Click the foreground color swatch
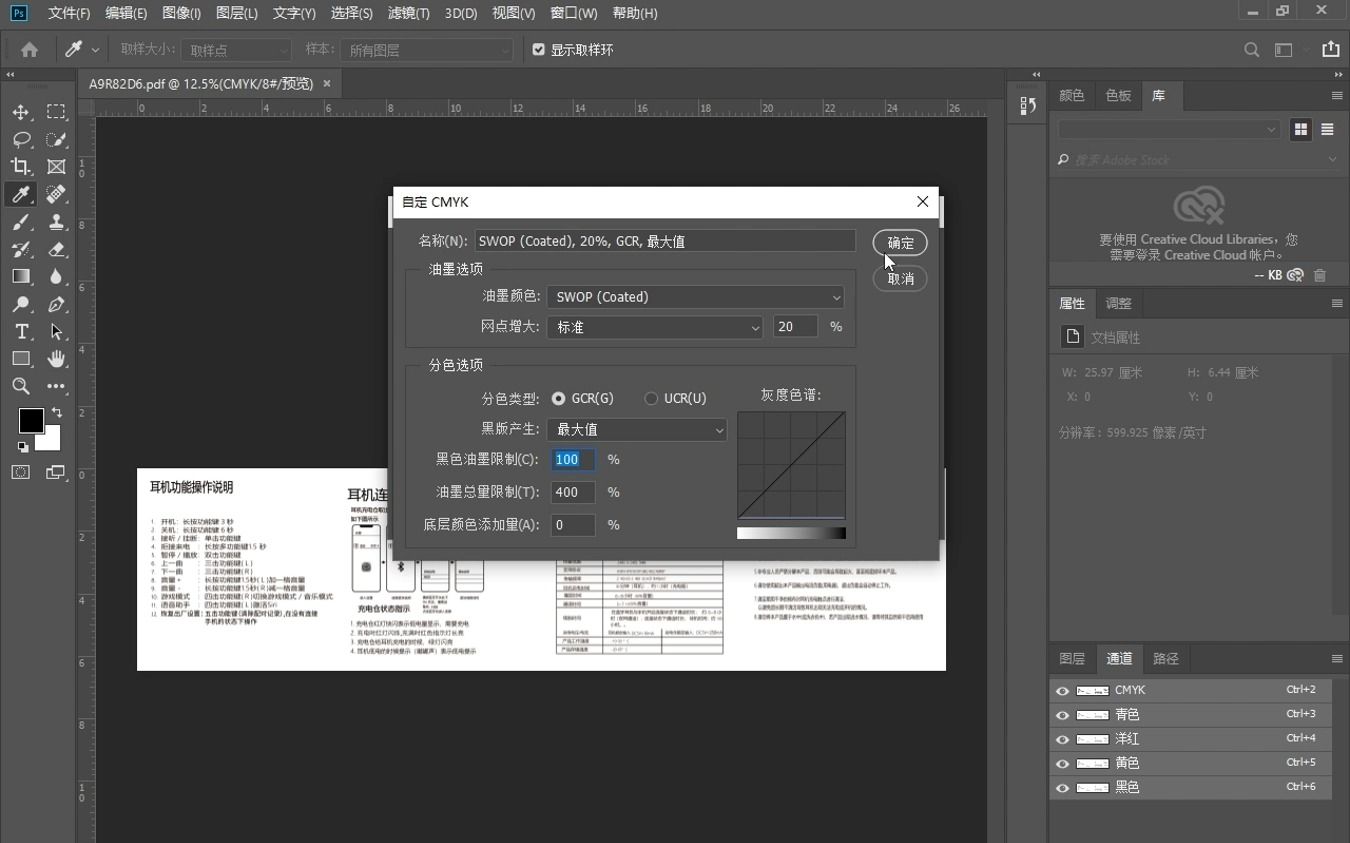This screenshot has width=1350, height=843. 30,421
